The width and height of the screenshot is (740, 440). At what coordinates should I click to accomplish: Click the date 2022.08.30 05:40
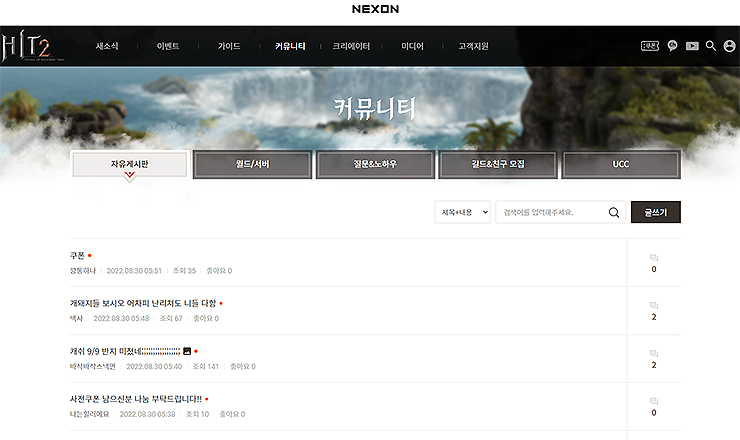click(154, 367)
